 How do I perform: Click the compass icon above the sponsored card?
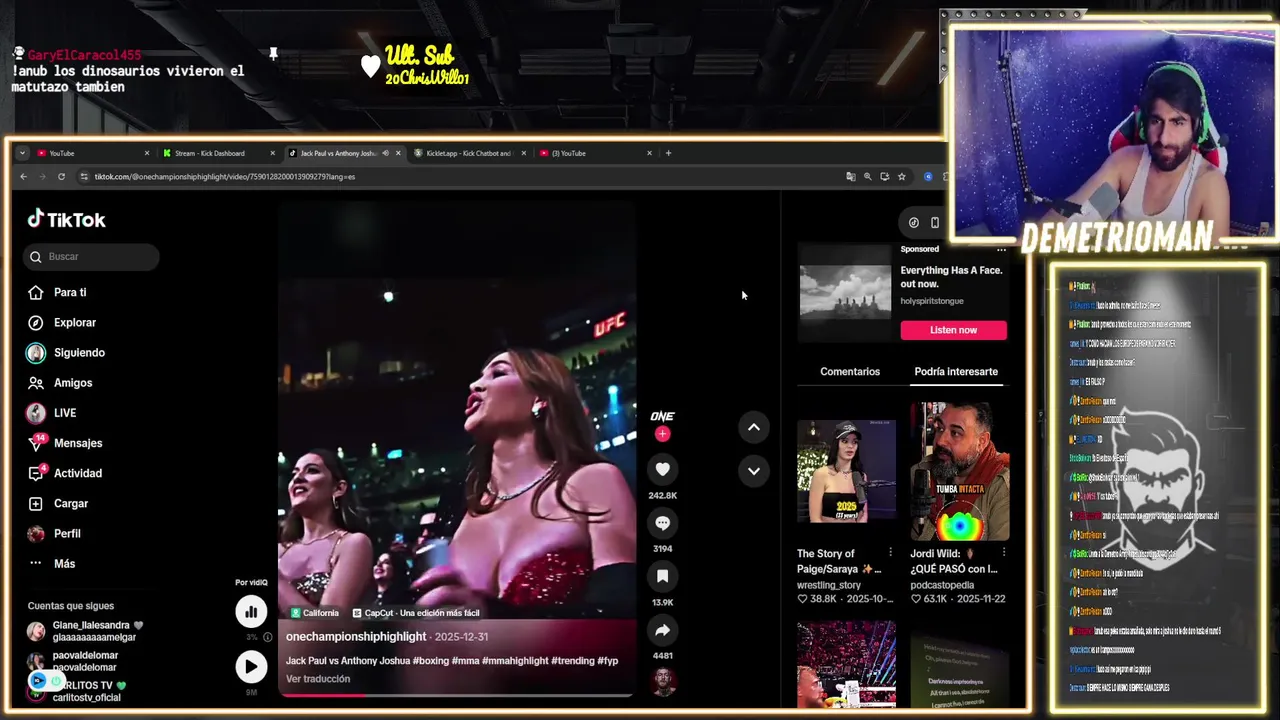(x=913, y=223)
